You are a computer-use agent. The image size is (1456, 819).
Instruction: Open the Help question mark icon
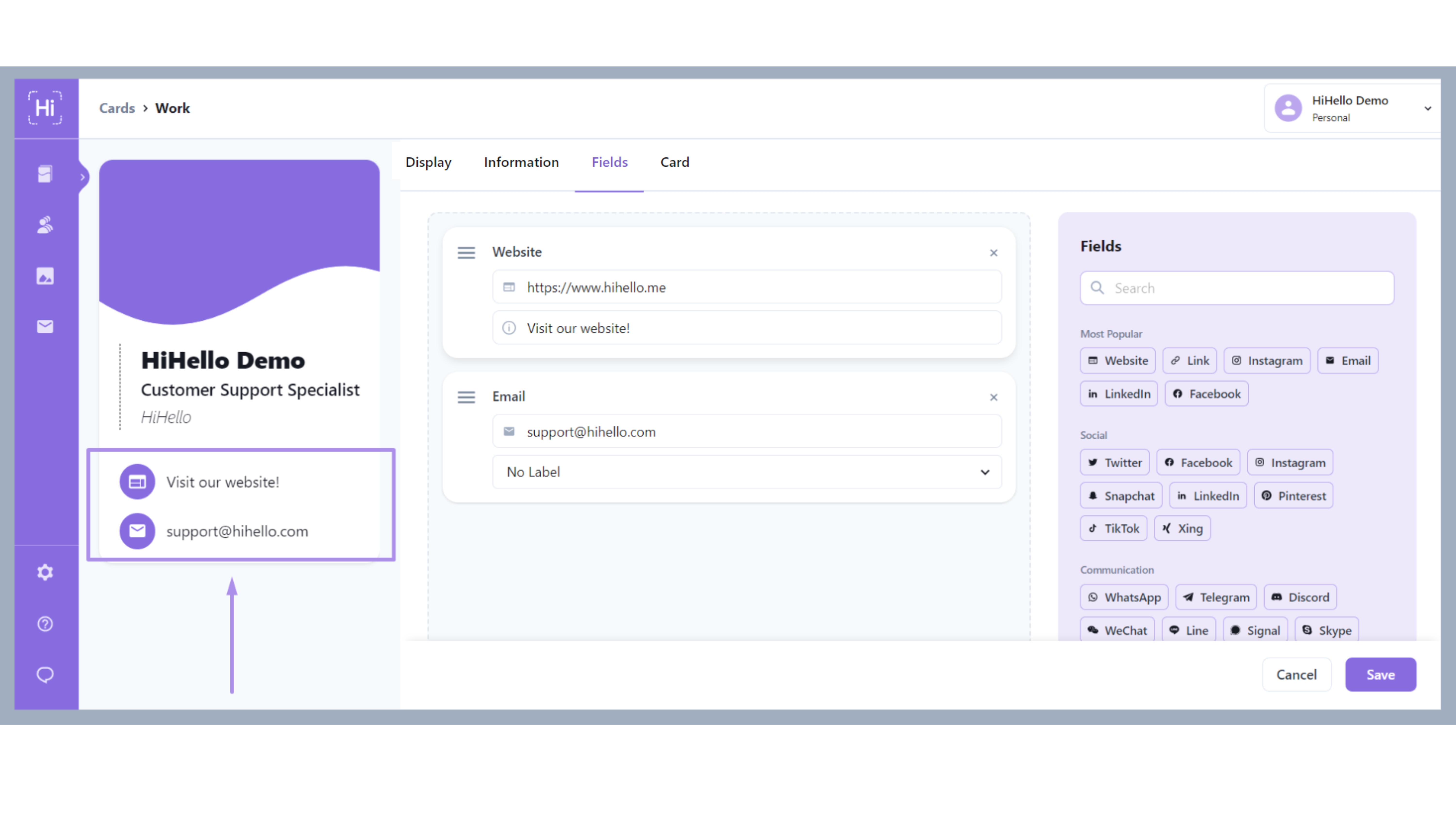click(45, 623)
